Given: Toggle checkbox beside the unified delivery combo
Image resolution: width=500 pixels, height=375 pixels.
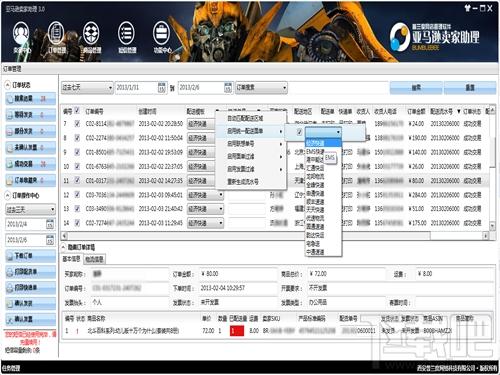Looking at the screenshot, I should [299, 132].
